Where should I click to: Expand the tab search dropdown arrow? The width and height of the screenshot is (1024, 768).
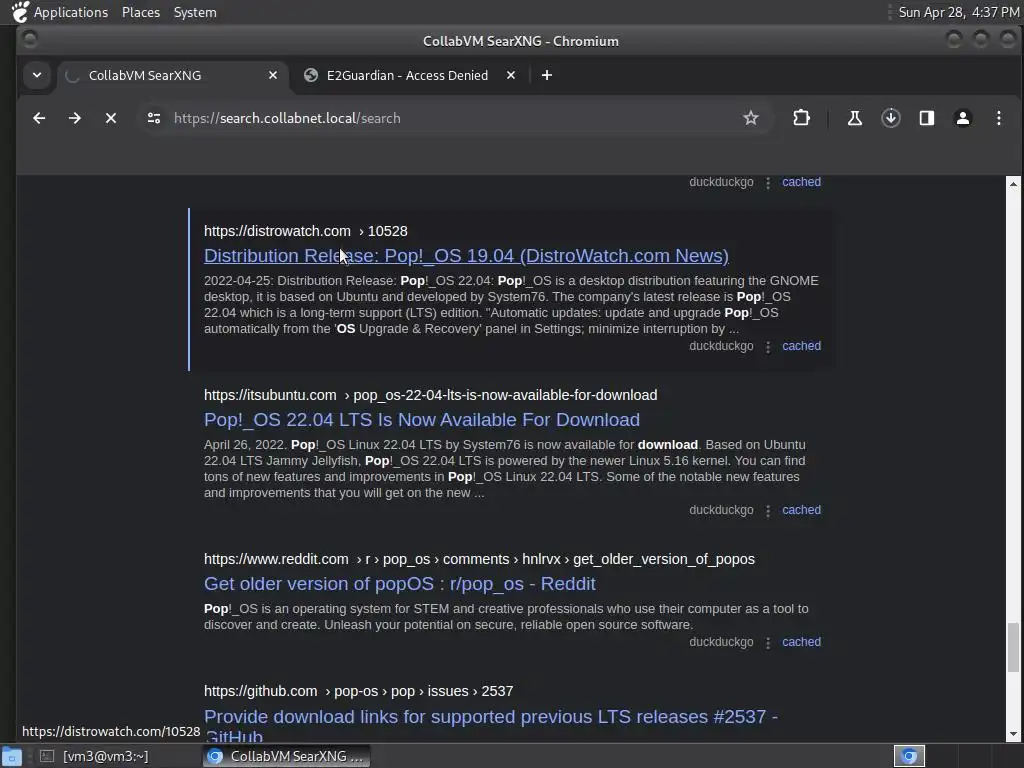(37, 75)
